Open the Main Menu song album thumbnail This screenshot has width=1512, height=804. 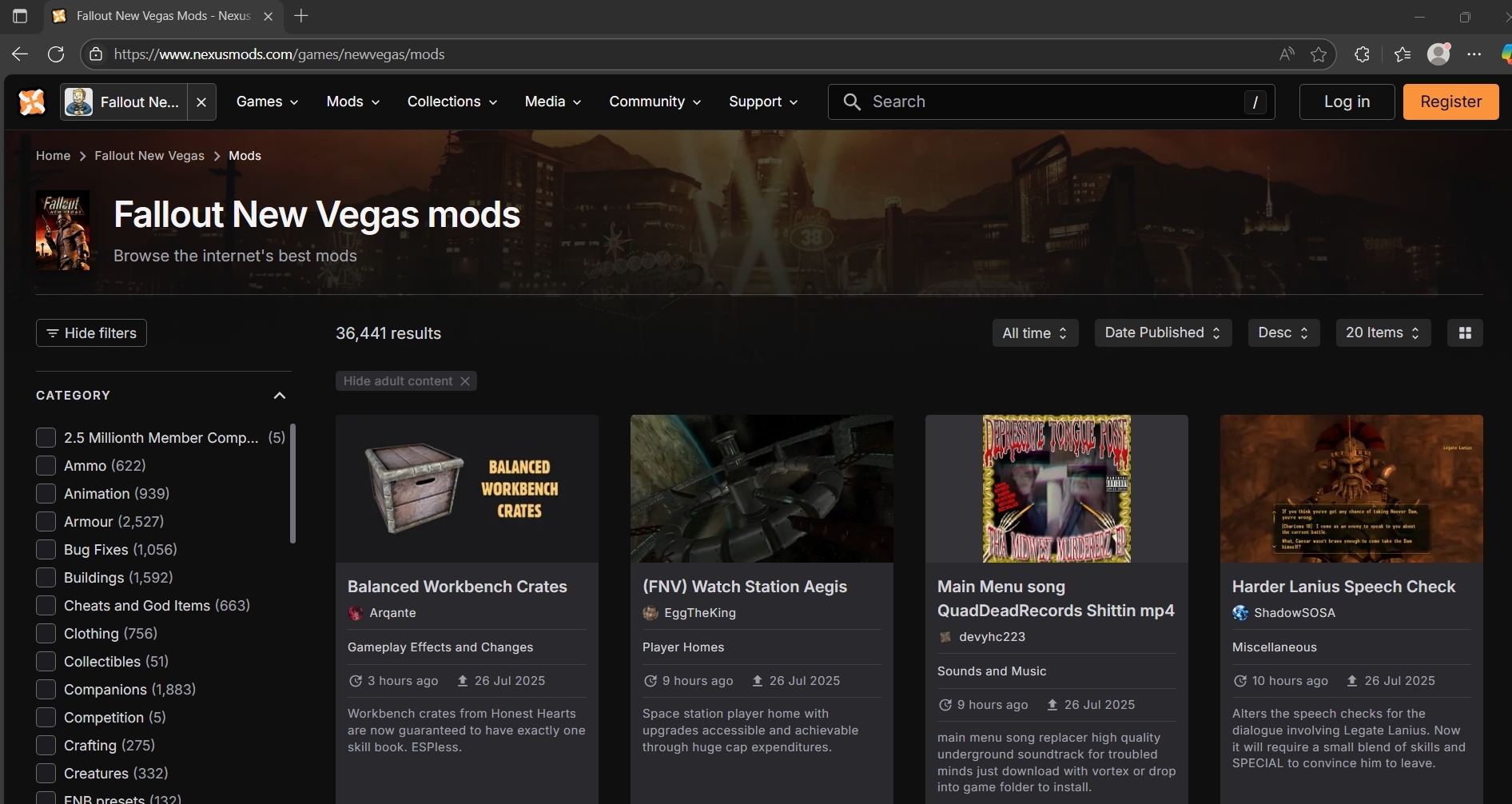pyautogui.click(x=1056, y=488)
